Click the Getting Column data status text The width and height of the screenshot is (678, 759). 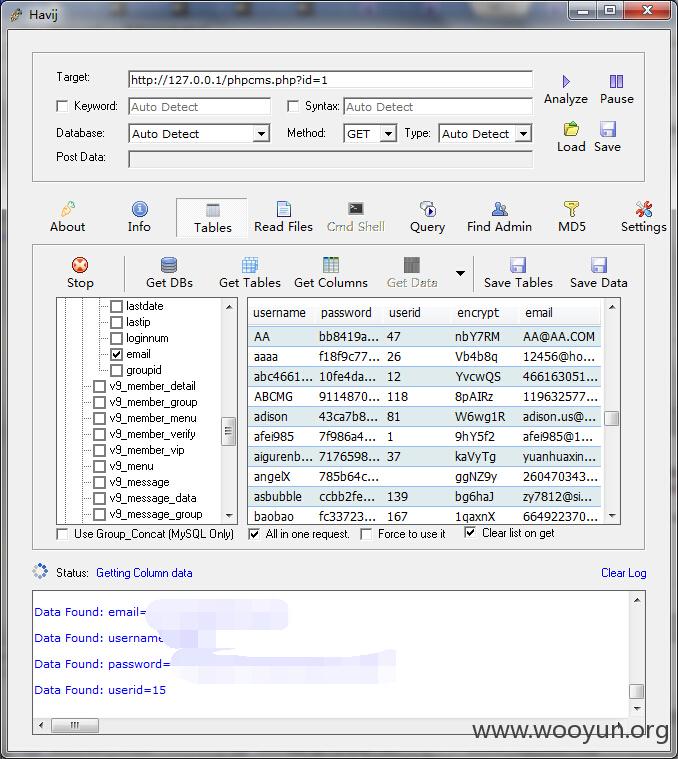[x=144, y=573]
